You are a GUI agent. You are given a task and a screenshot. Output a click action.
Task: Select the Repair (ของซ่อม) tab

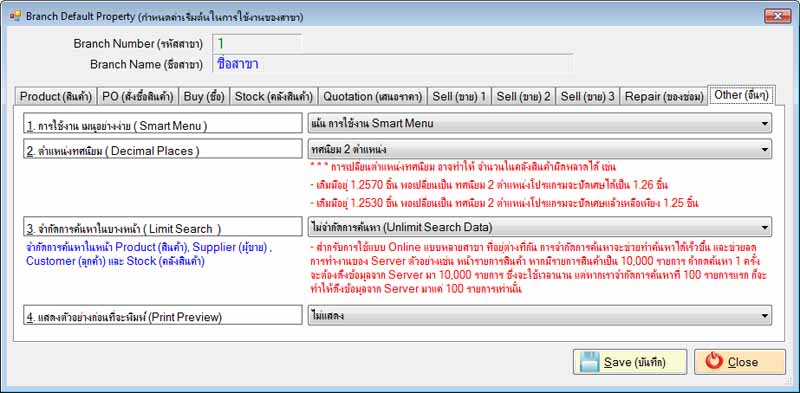pos(664,96)
